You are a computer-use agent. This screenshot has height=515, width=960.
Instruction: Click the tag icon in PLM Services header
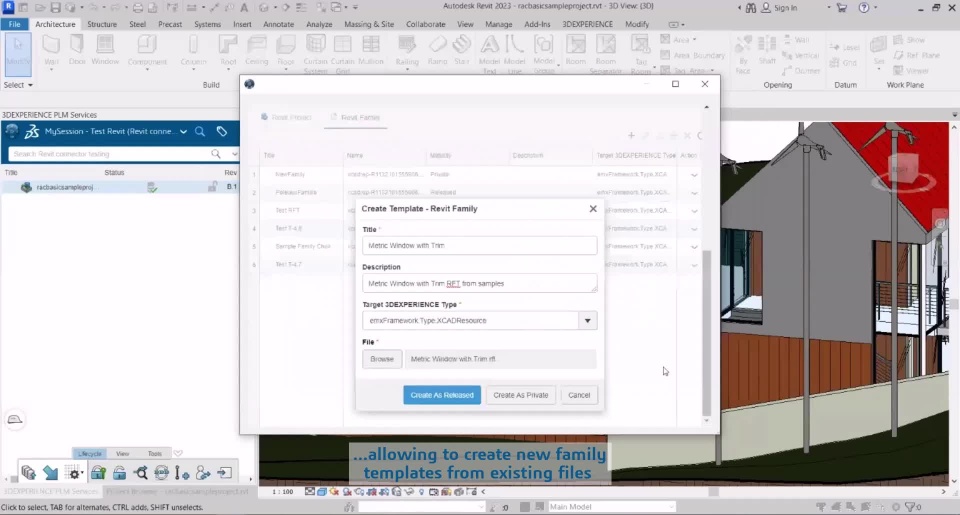point(222,131)
